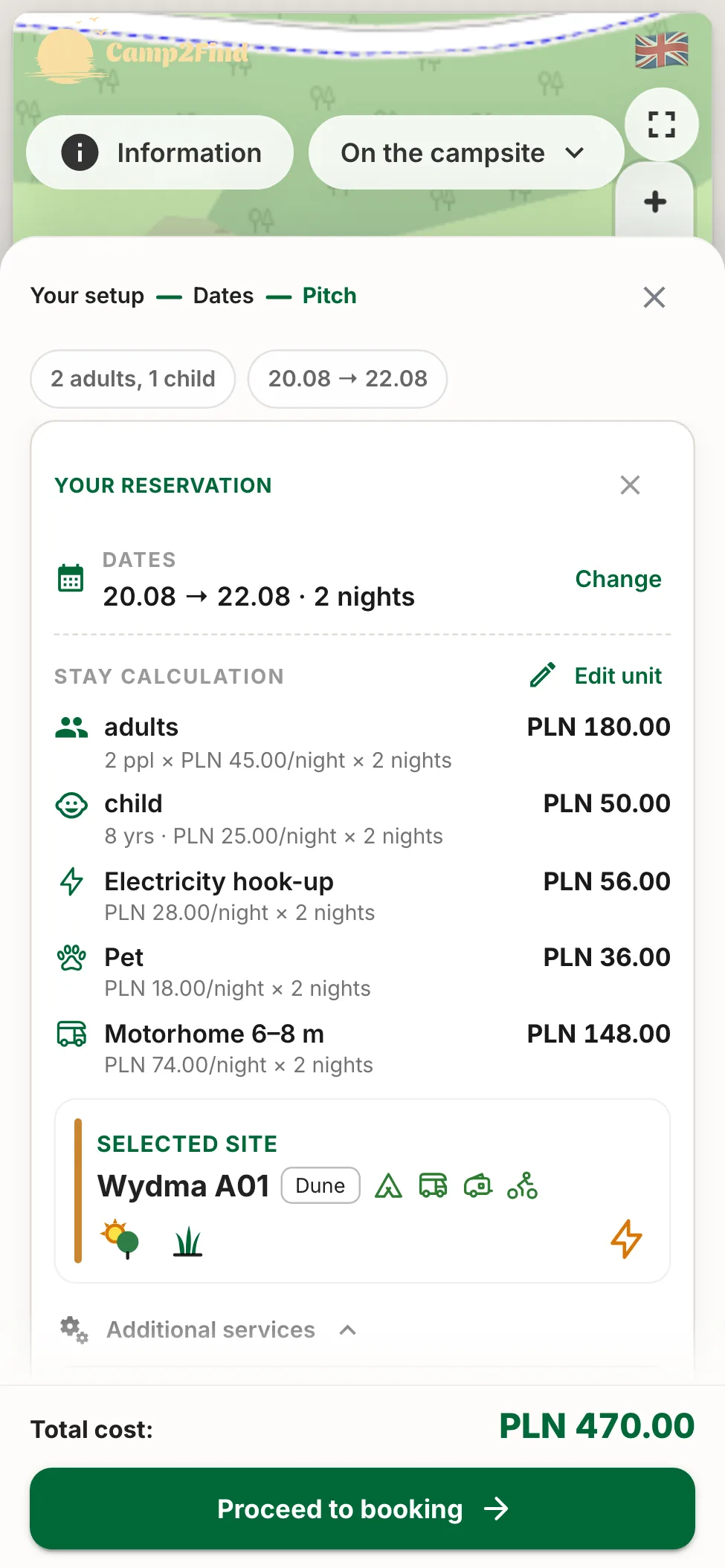
Task: Click the motorhome icon on selected site
Action: pos(433,1185)
